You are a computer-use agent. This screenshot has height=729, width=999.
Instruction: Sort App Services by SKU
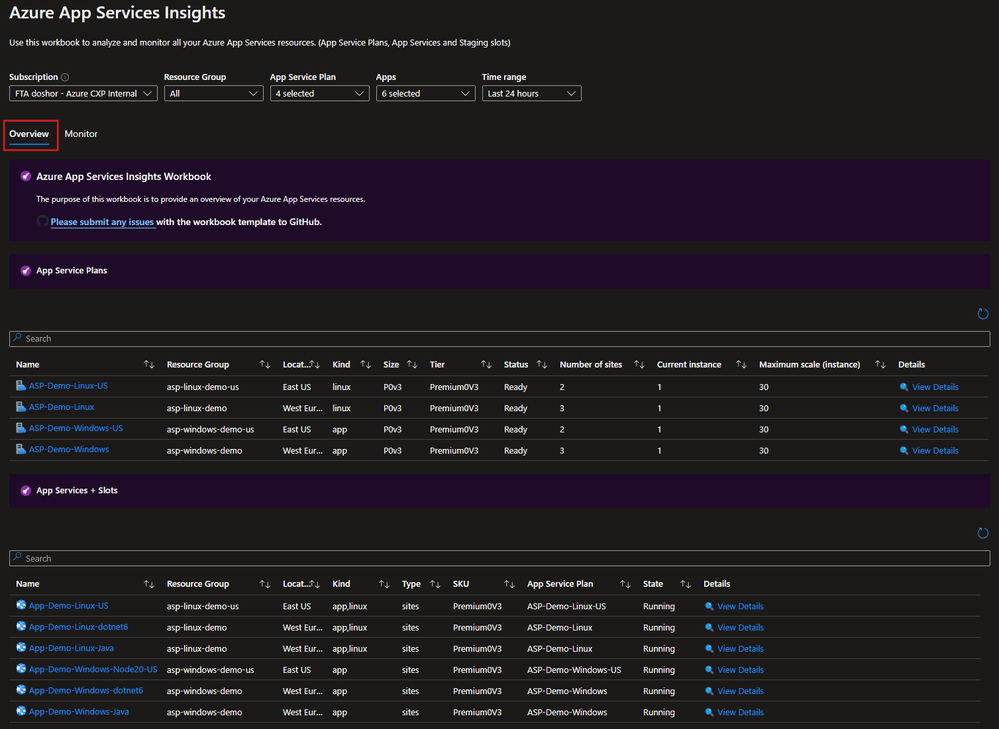[509, 584]
